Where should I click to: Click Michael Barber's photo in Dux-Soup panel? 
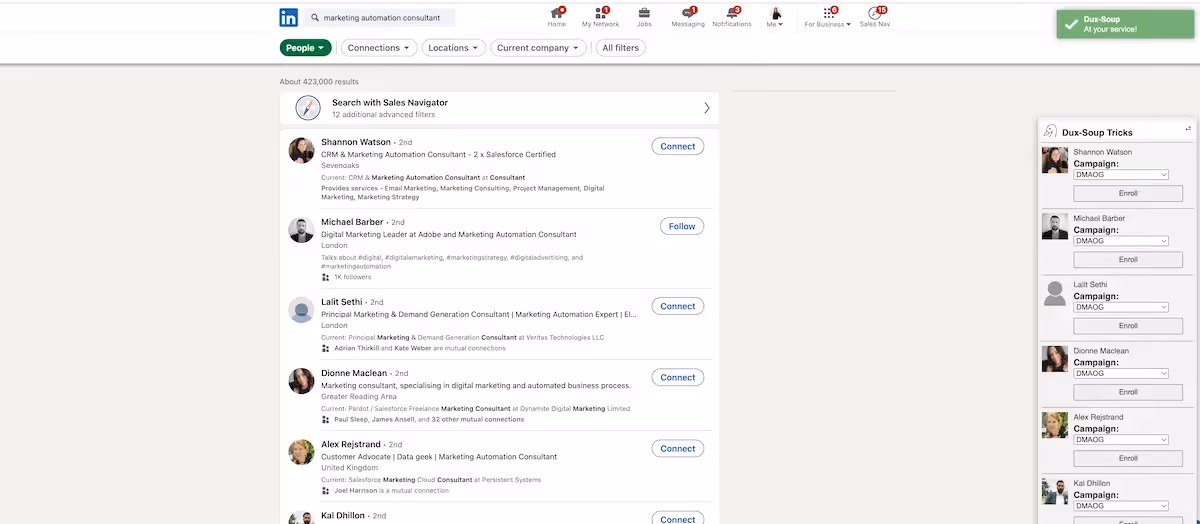pos(1055,226)
